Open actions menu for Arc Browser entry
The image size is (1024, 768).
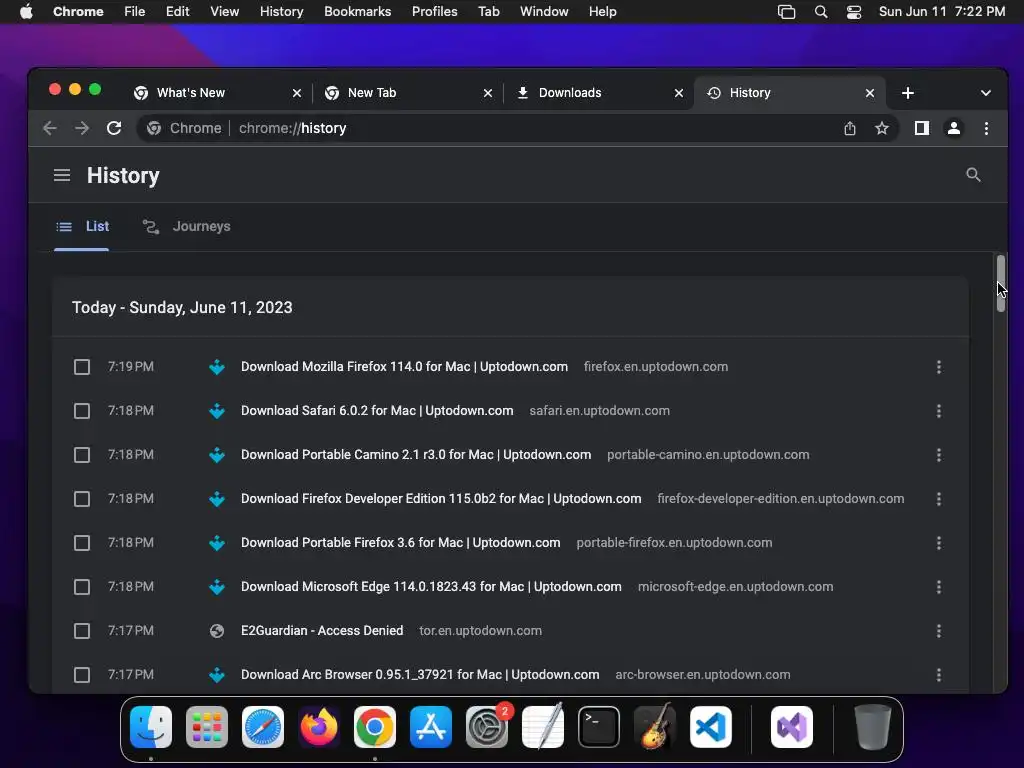click(938, 675)
